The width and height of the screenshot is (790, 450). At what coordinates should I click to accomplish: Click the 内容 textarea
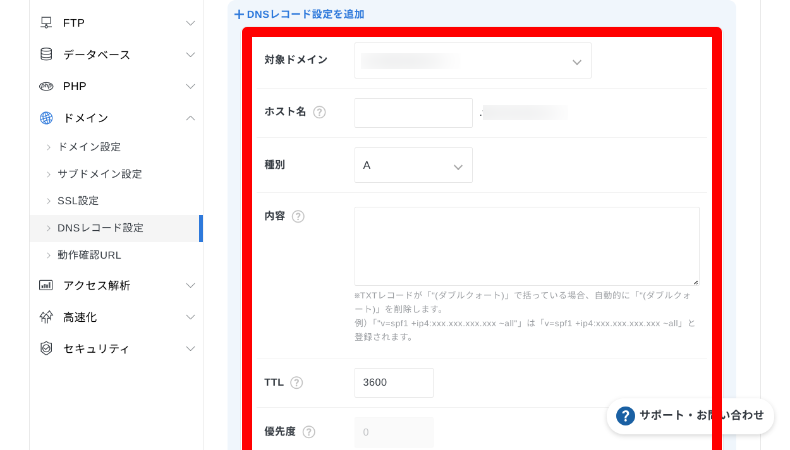click(x=526, y=246)
